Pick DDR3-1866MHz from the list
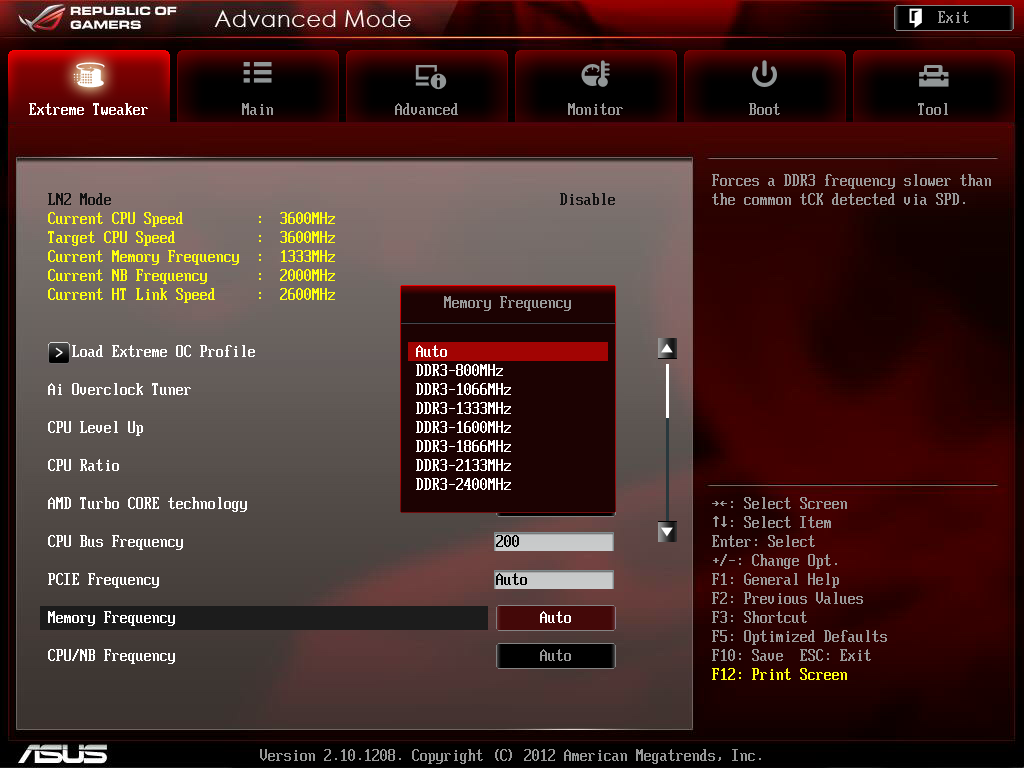 coord(507,446)
